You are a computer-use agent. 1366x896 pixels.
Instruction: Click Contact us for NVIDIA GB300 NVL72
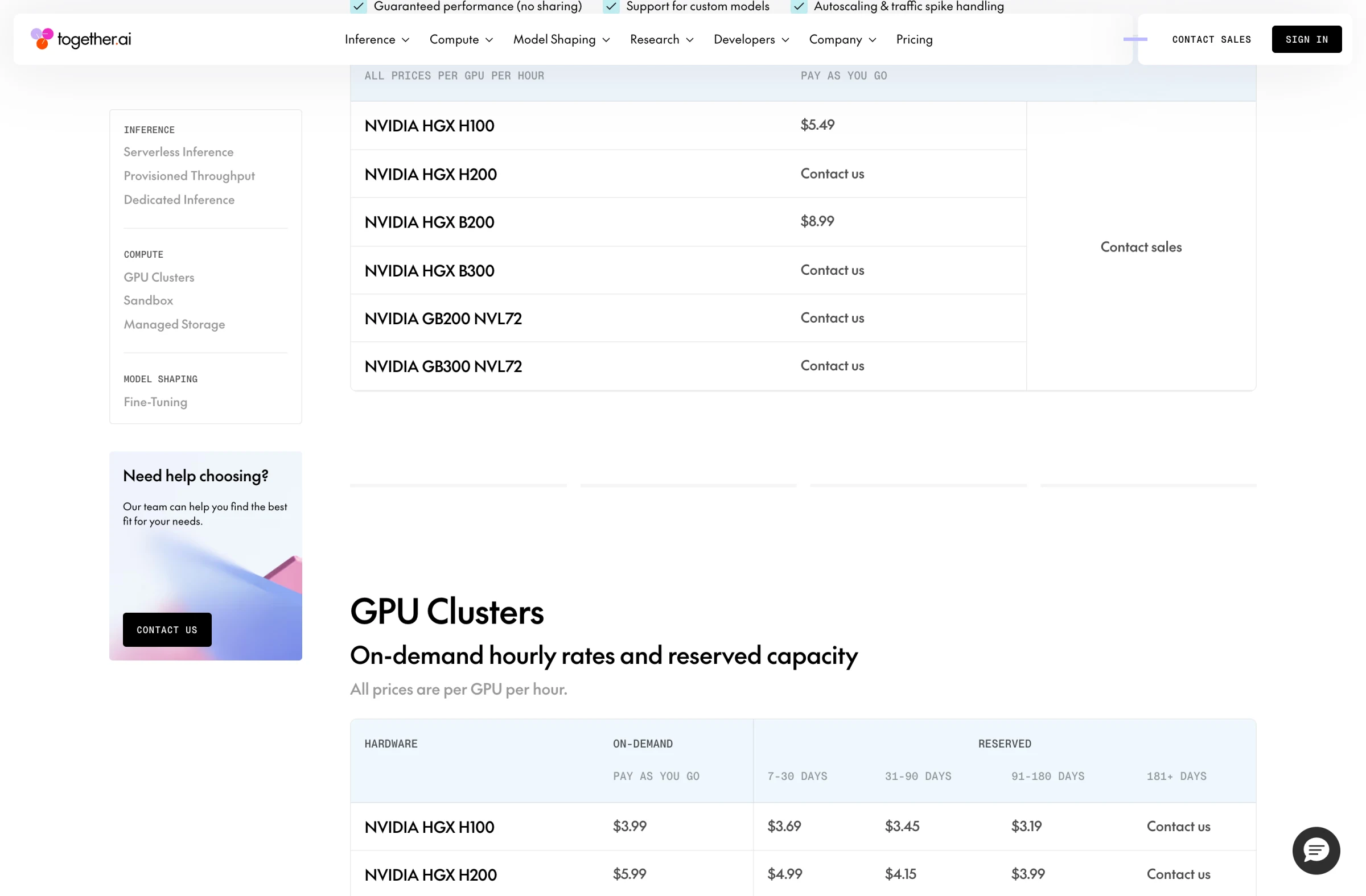[832, 366]
